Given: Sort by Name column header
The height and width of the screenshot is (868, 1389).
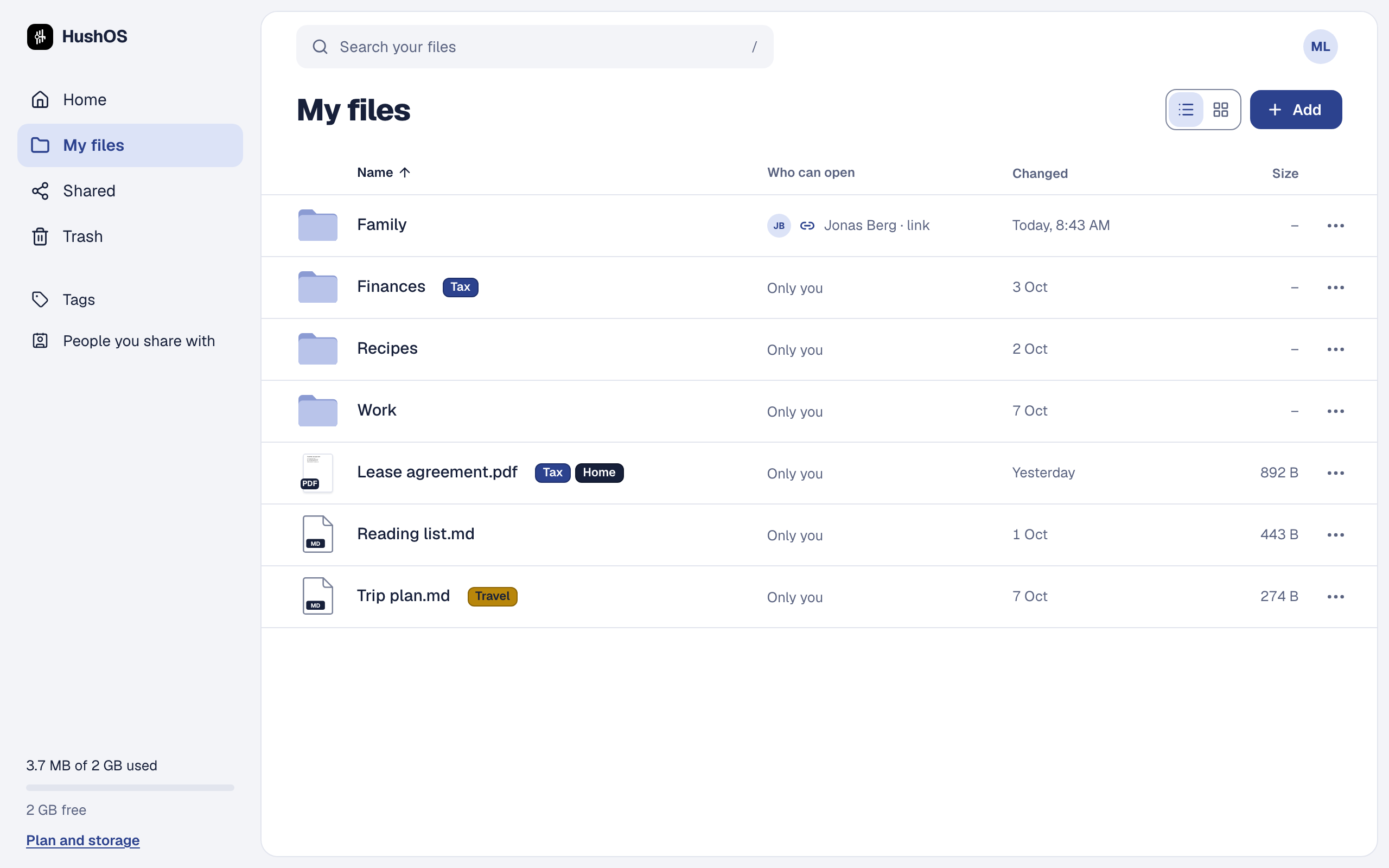Looking at the screenshot, I should [x=384, y=173].
